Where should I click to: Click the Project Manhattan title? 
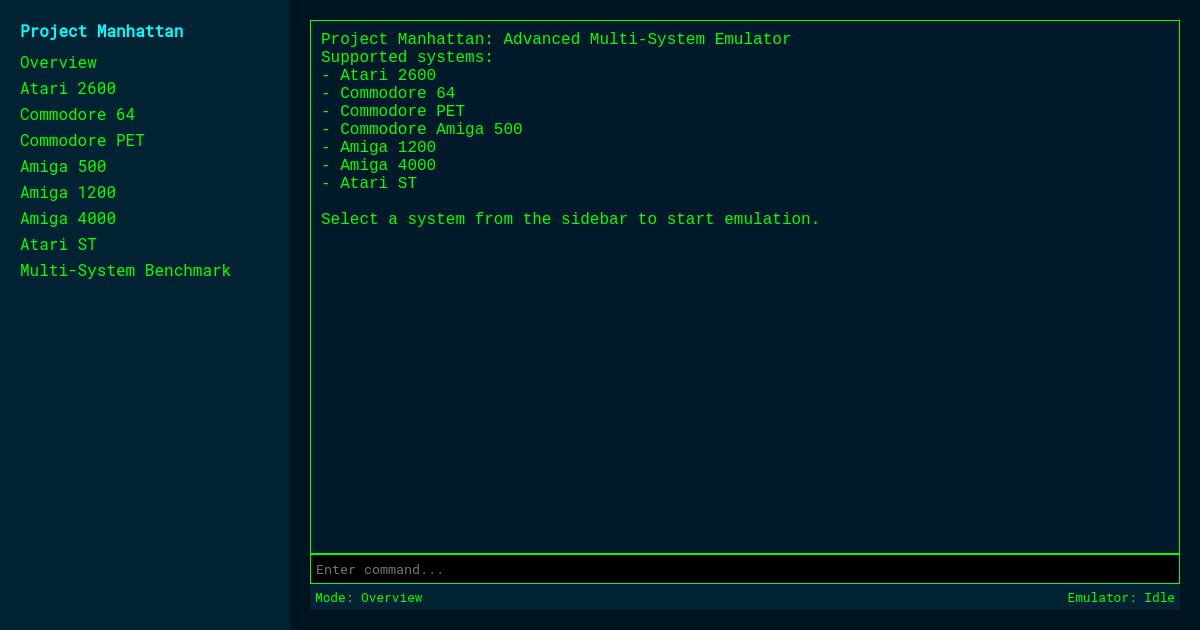102,31
